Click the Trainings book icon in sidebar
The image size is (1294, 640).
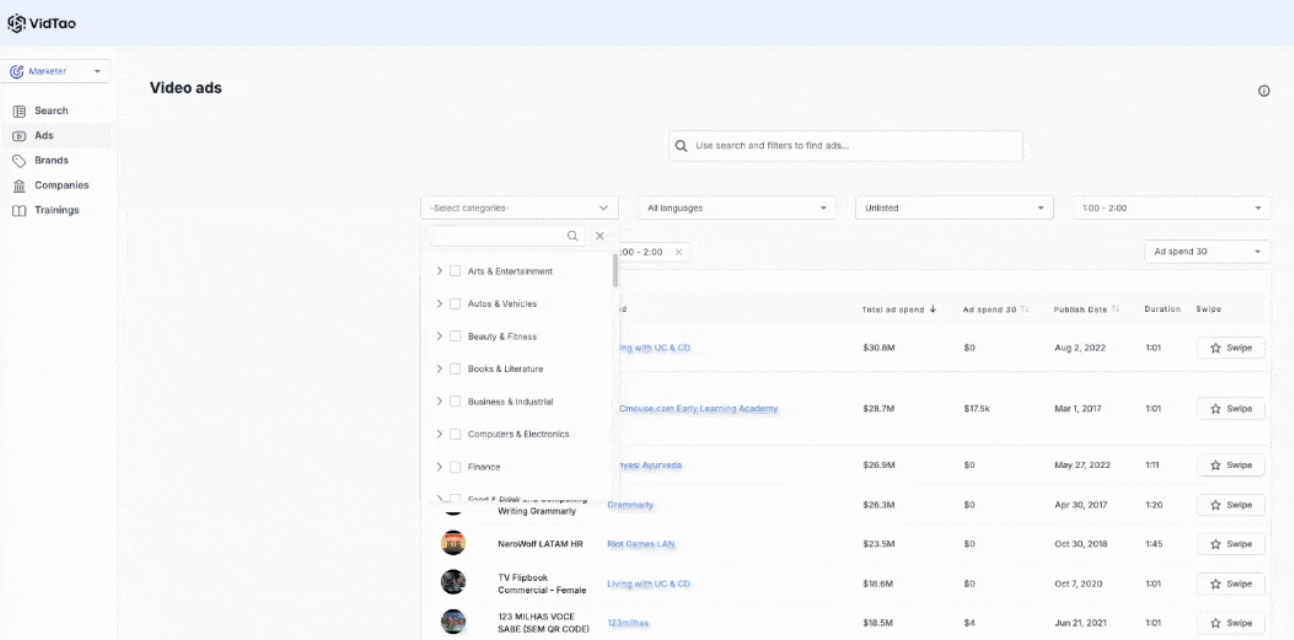click(19, 211)
